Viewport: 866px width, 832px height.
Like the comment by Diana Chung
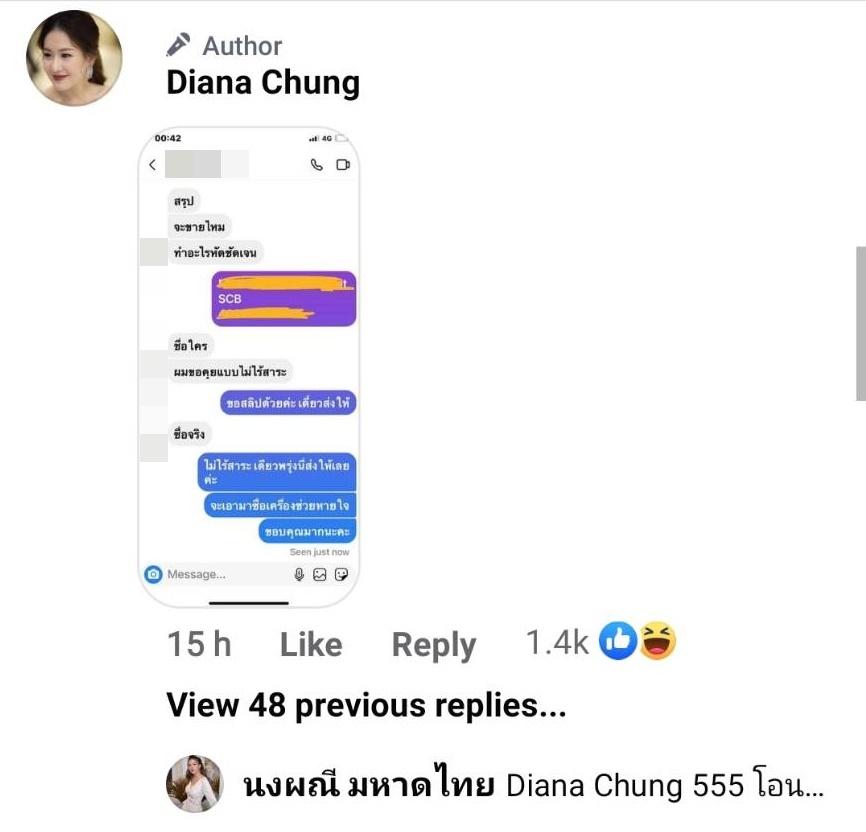point(311,644)
